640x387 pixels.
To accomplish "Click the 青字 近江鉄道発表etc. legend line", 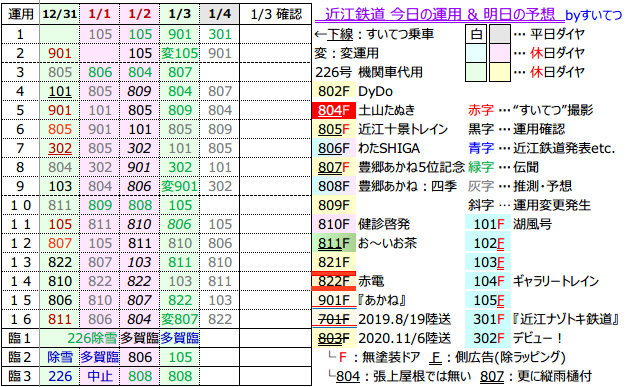I will coord(541,148).
